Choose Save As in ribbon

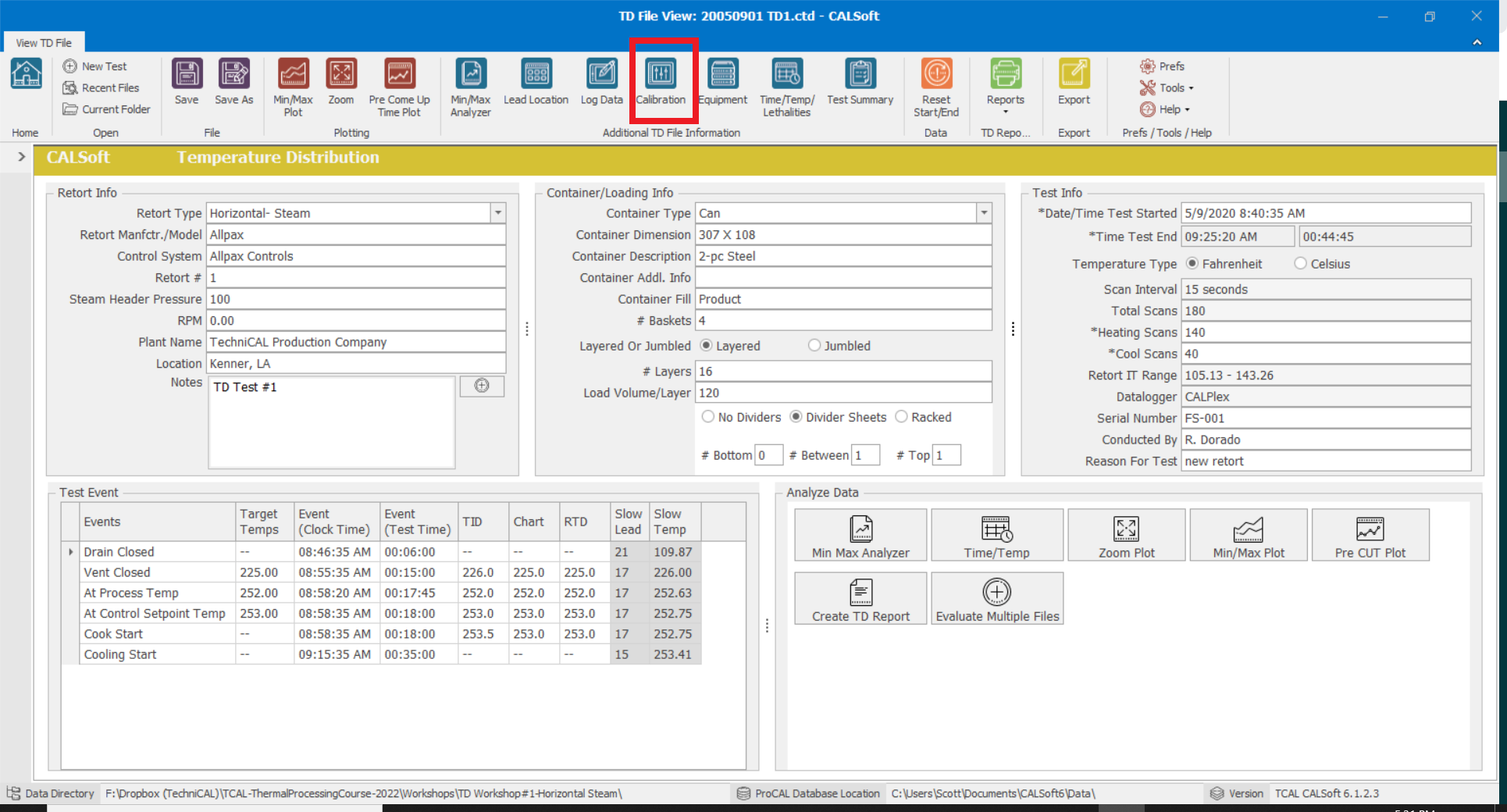(234, 81)
